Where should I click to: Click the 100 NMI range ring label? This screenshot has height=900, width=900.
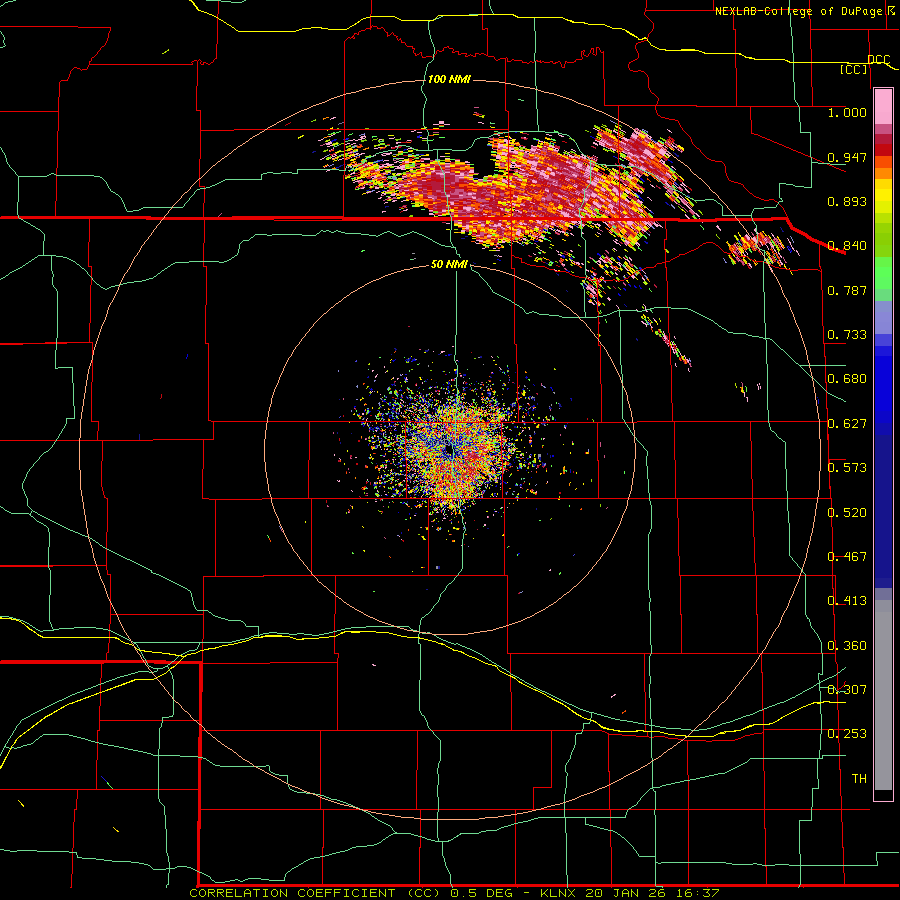click(x=449, y=79)
